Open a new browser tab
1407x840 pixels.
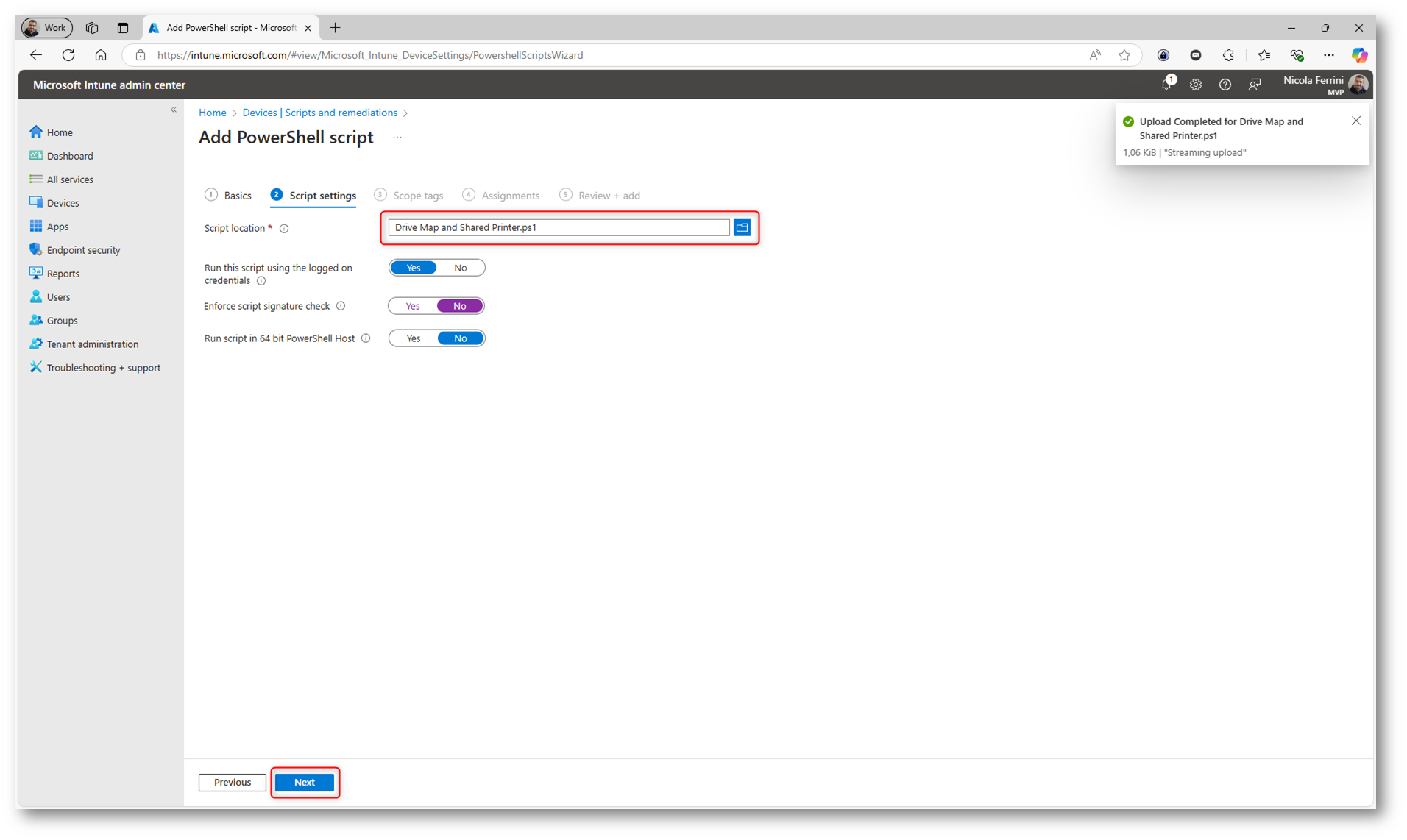[336, 28]
